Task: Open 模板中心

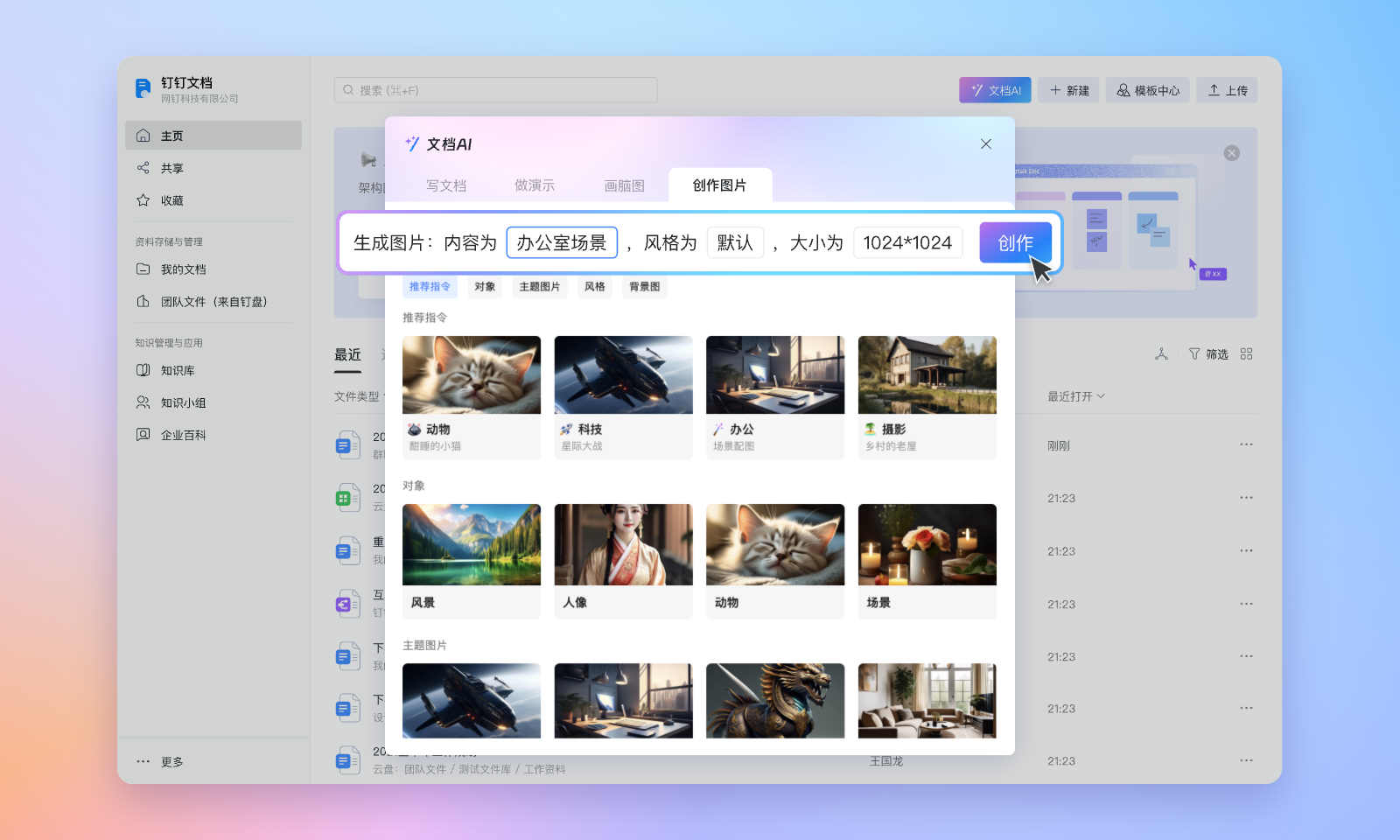Action: click(x=1148, y=90)
